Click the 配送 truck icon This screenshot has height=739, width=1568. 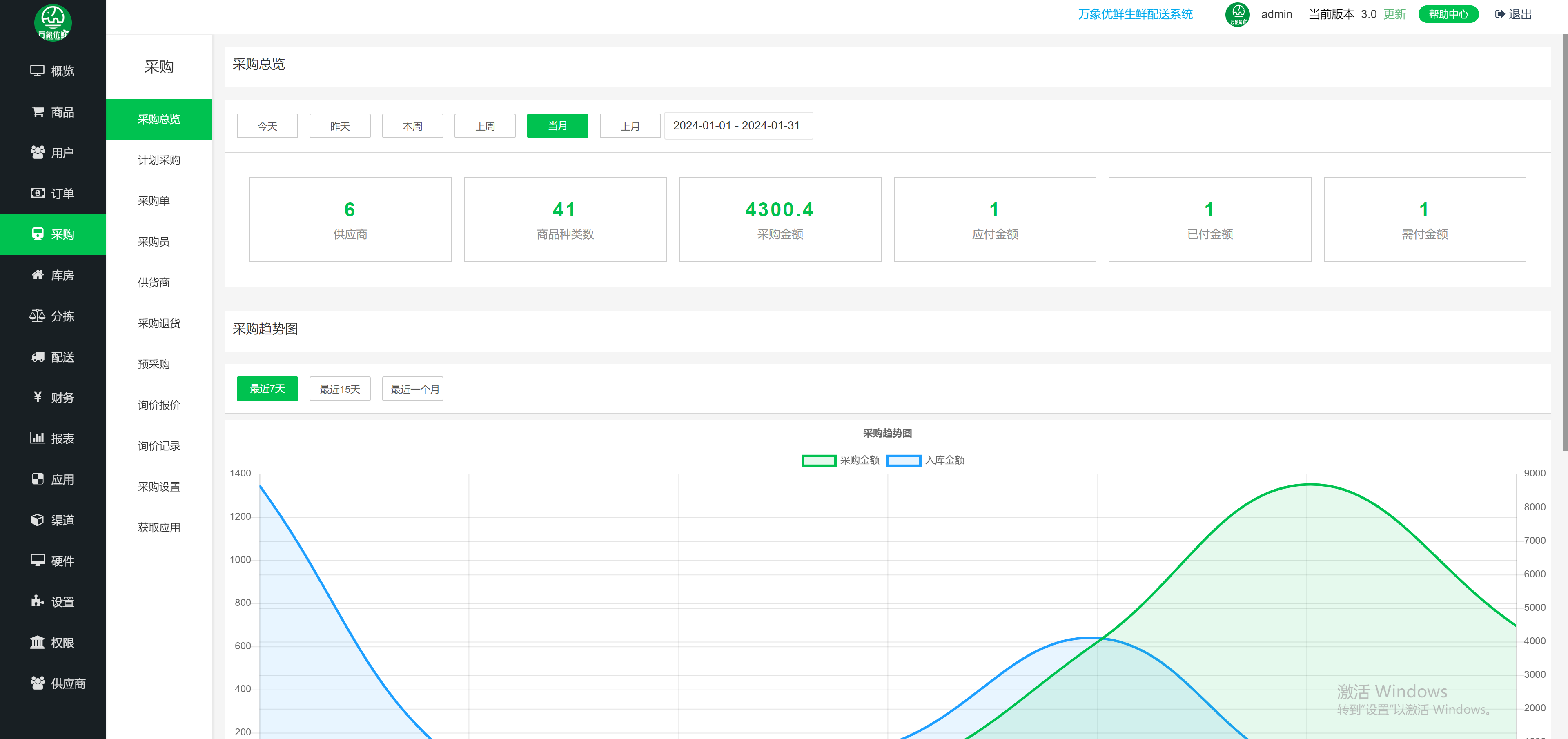pos(37,357)
